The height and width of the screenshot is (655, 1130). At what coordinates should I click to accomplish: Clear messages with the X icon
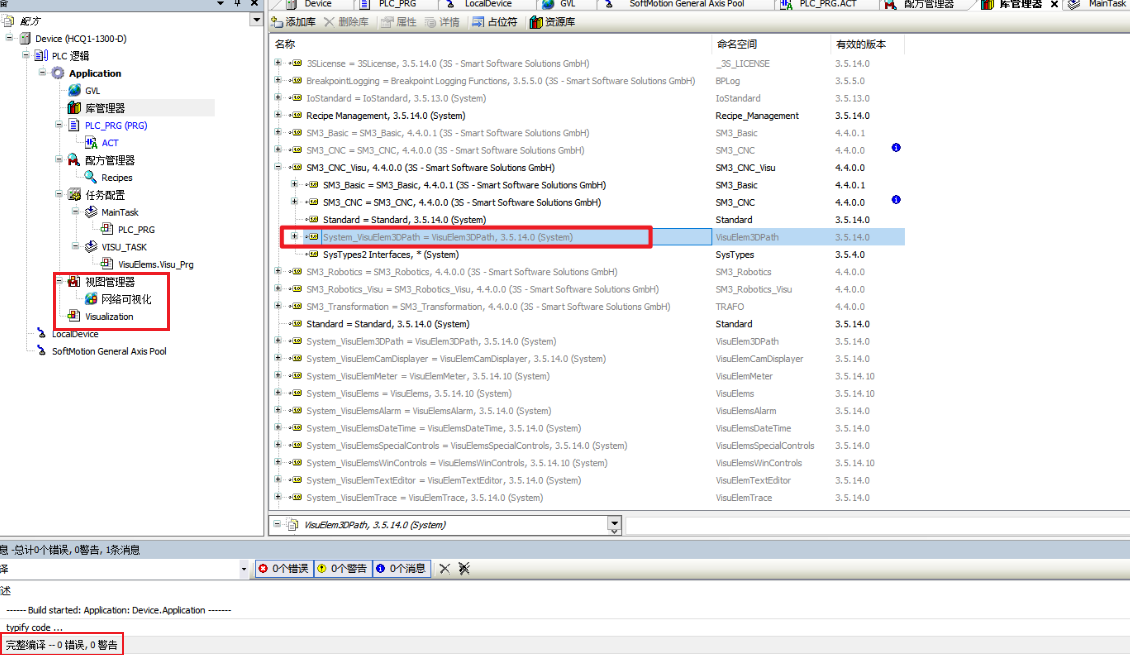pyautogui.click(x=445, y=569)
